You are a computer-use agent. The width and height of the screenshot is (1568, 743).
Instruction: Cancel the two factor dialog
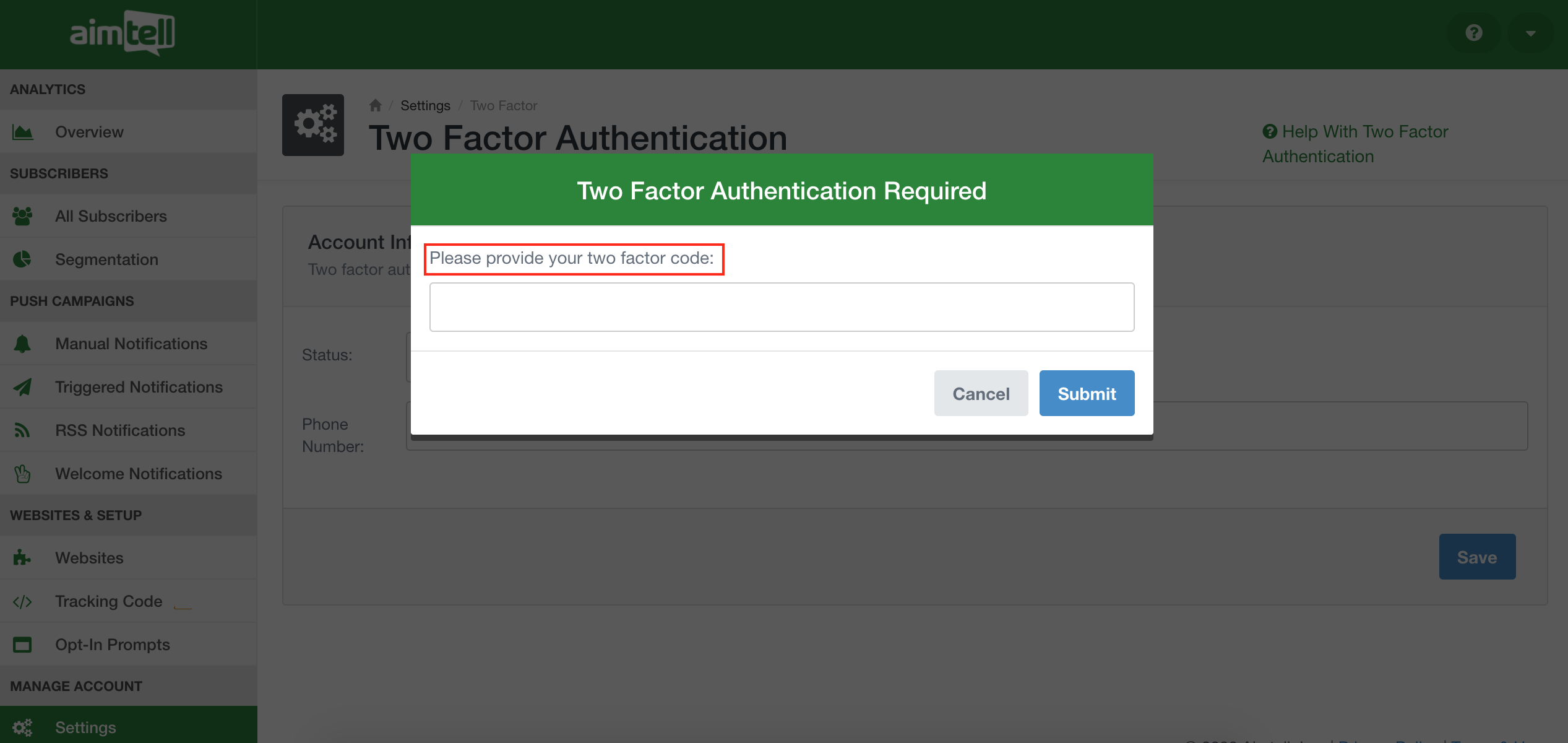click(x=981, y=393)
